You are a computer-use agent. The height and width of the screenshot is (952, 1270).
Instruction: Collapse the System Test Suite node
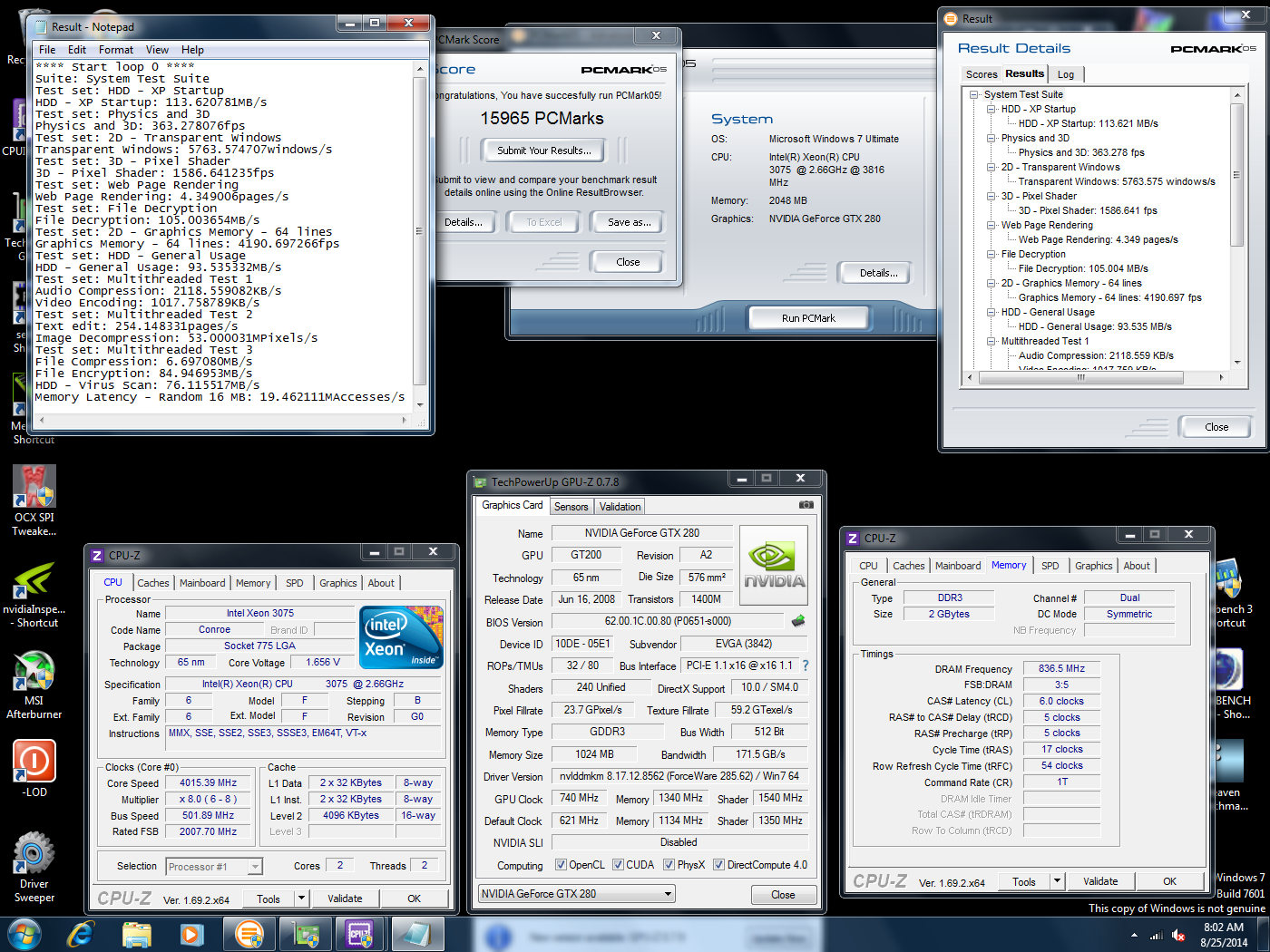[974, 94]
